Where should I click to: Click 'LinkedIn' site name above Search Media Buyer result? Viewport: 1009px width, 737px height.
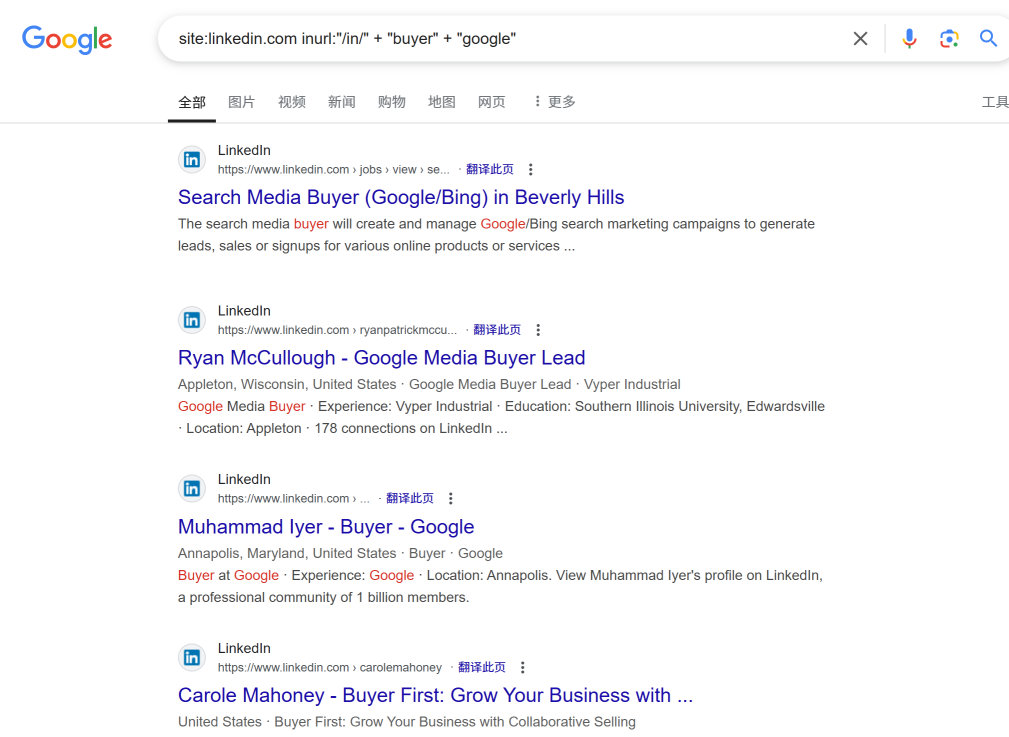pos(244,150)
